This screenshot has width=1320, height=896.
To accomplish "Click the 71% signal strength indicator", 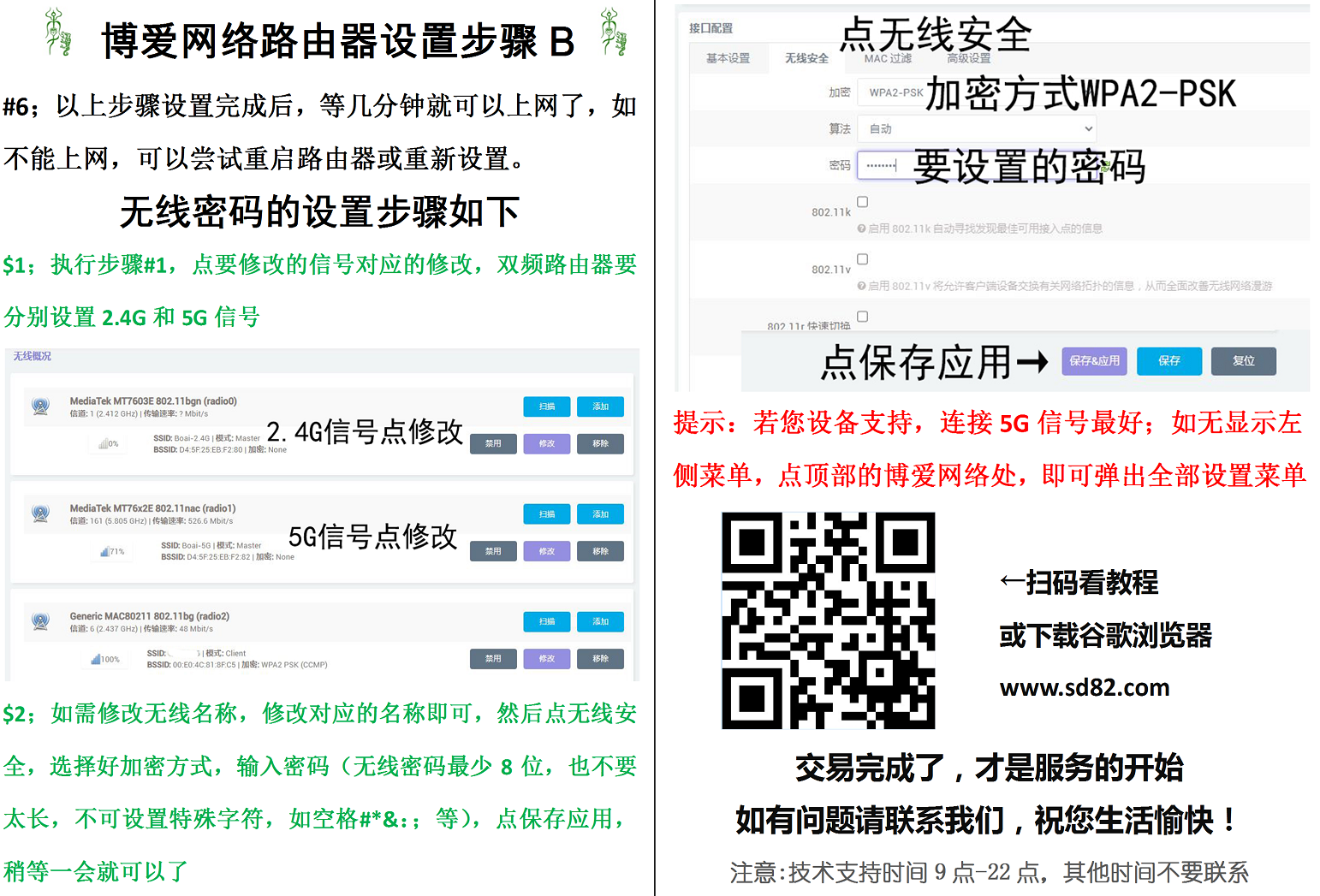I will point(111,552).
